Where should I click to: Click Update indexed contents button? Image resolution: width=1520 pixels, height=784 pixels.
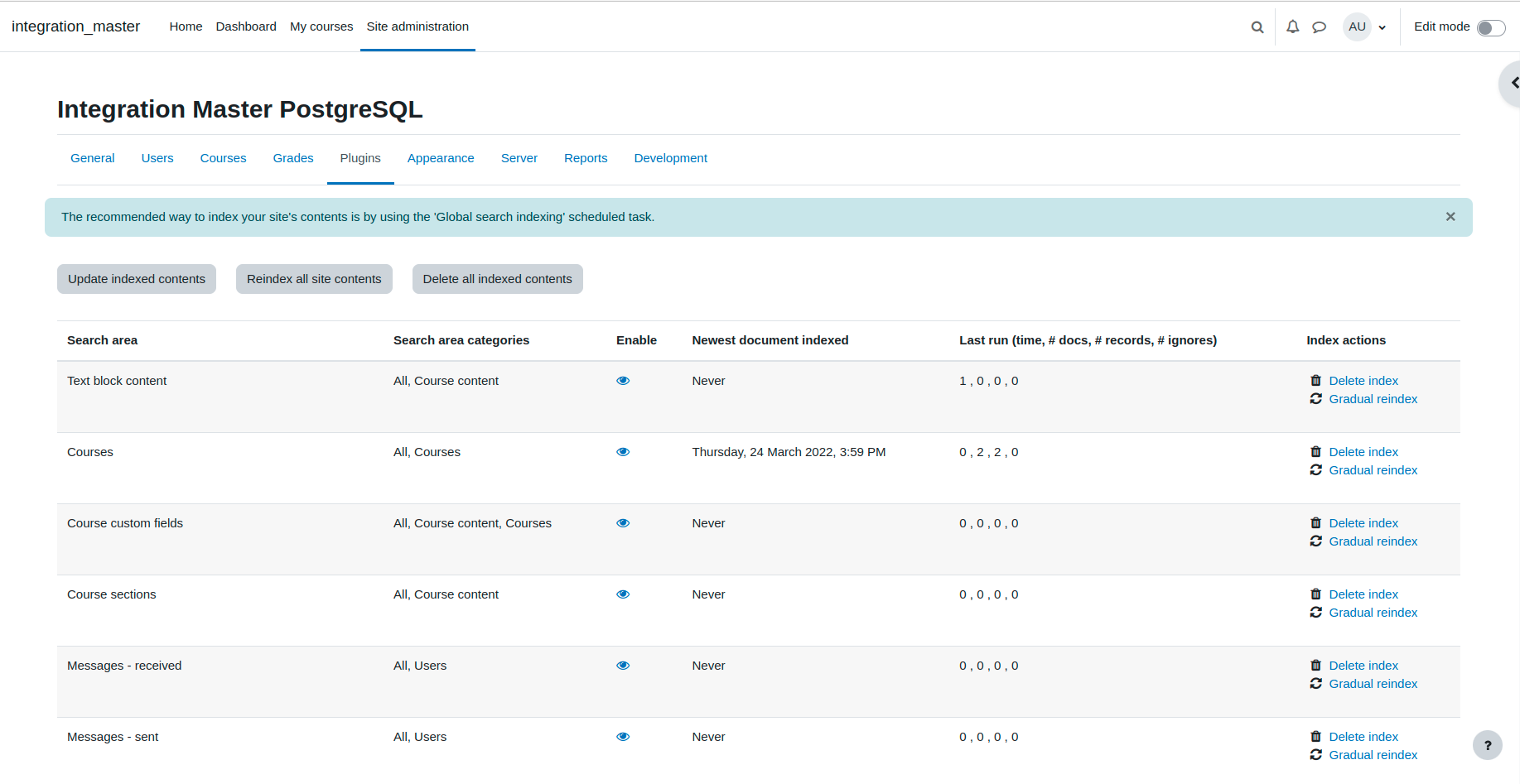coord(137,279)
